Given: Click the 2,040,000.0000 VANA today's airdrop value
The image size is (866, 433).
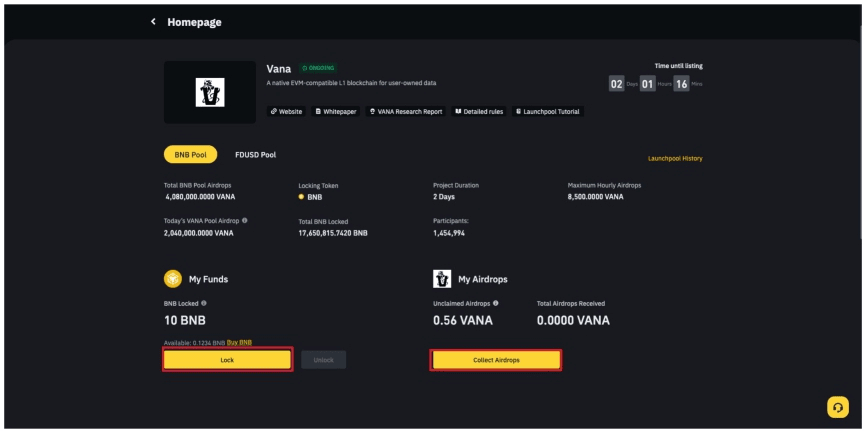Looking at the screenshot, I should (x=199, y=233).
